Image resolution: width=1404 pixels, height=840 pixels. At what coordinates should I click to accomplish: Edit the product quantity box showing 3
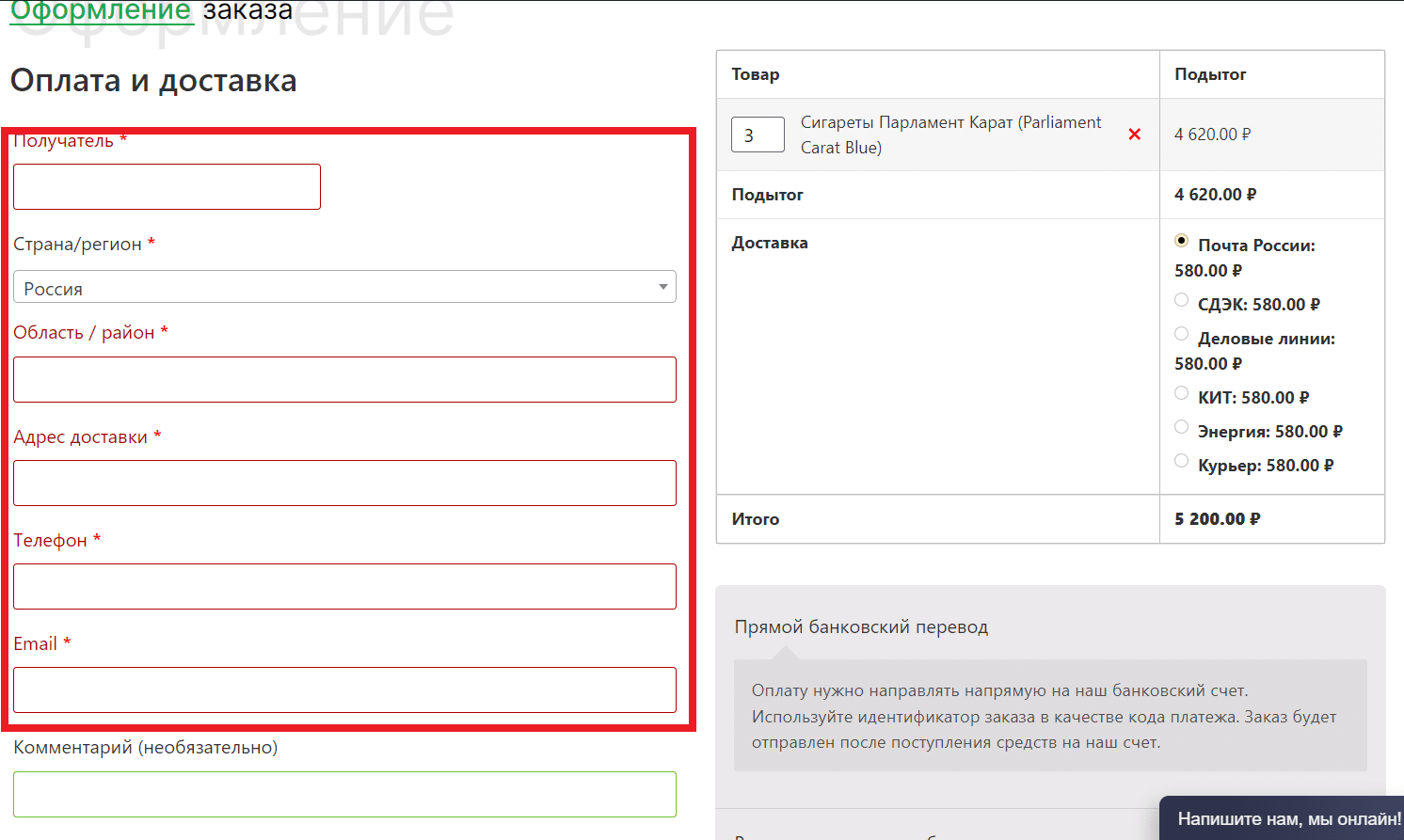pos(757,135)
